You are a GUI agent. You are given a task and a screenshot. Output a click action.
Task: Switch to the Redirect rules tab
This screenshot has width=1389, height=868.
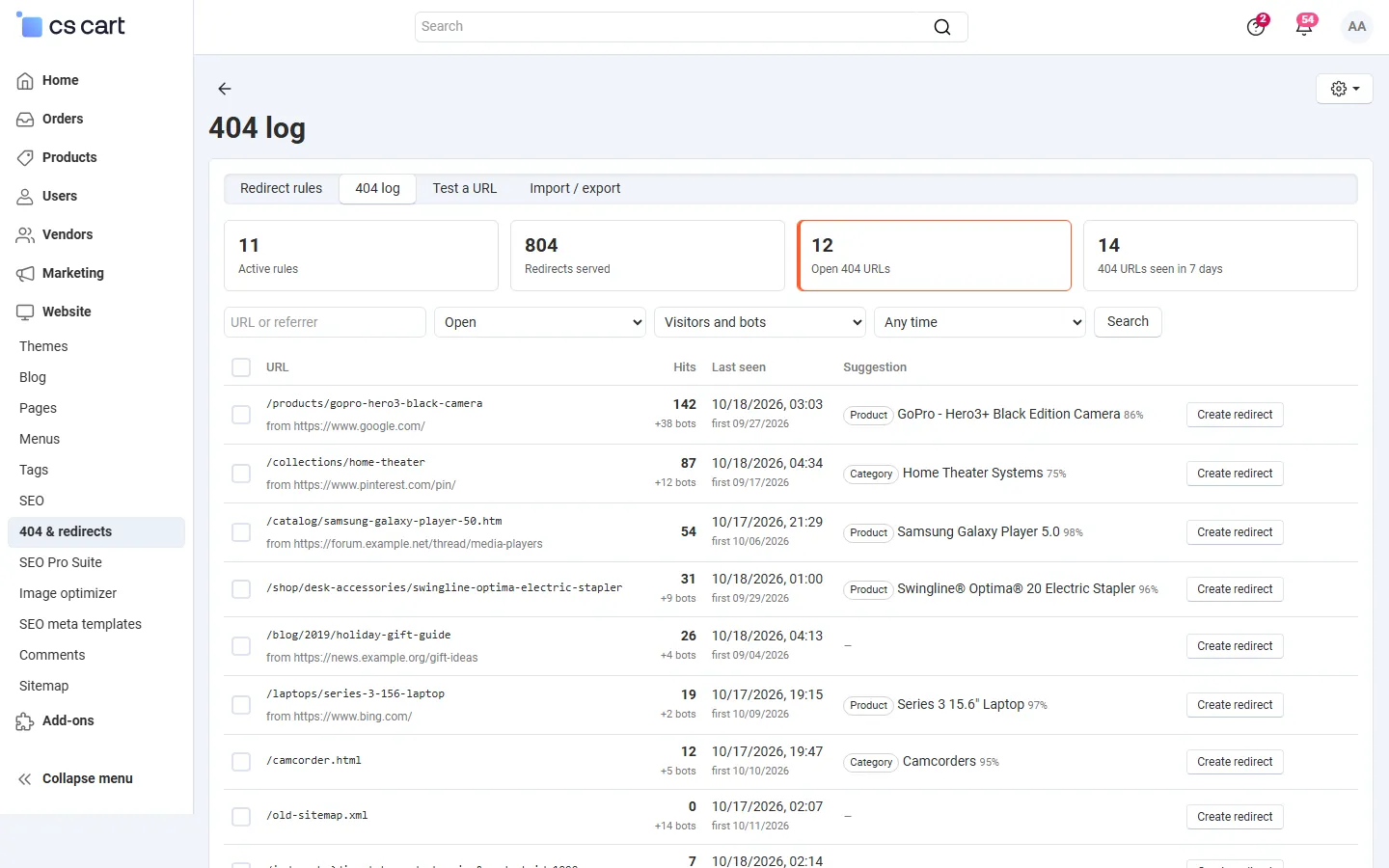[x=282, y=189]
